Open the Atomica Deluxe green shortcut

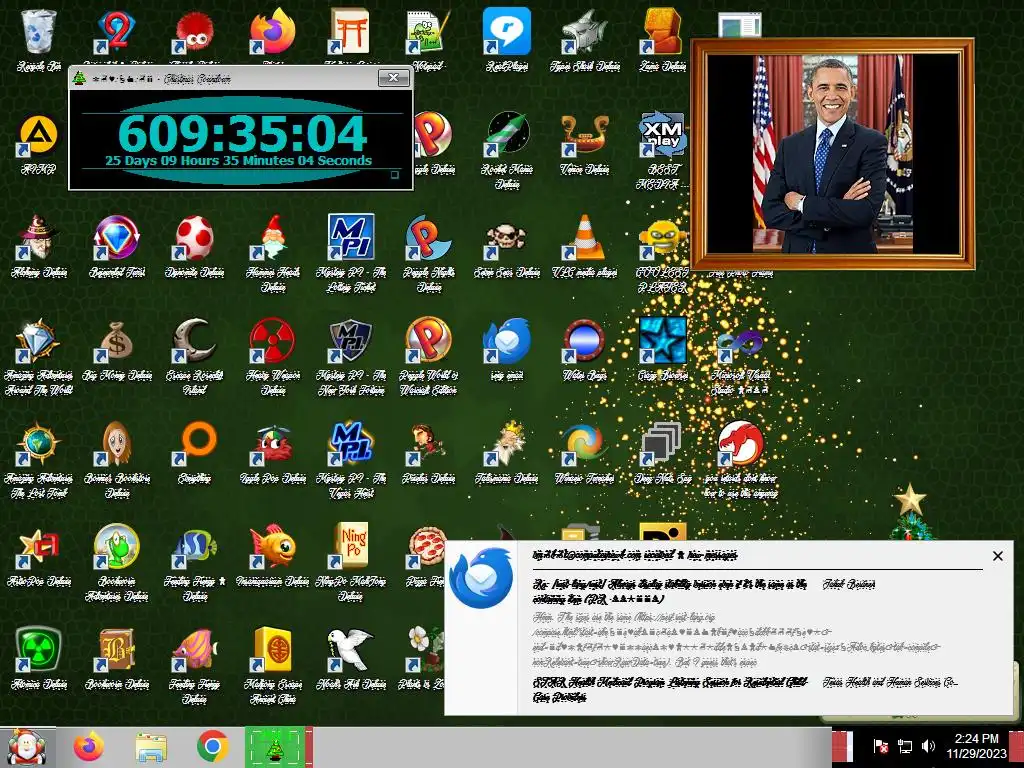(x=39, y=650)
